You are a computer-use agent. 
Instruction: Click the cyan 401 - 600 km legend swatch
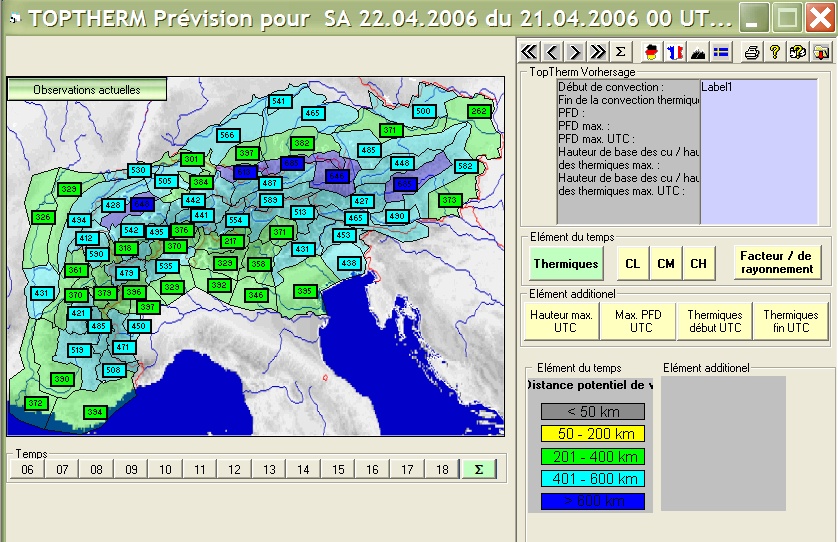click(x=593, y=478)
